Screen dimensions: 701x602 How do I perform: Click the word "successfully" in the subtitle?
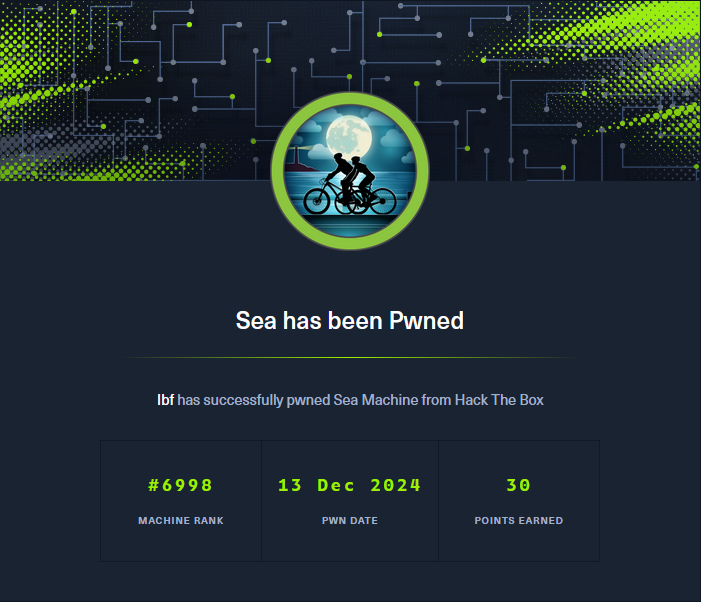point(243,400)
